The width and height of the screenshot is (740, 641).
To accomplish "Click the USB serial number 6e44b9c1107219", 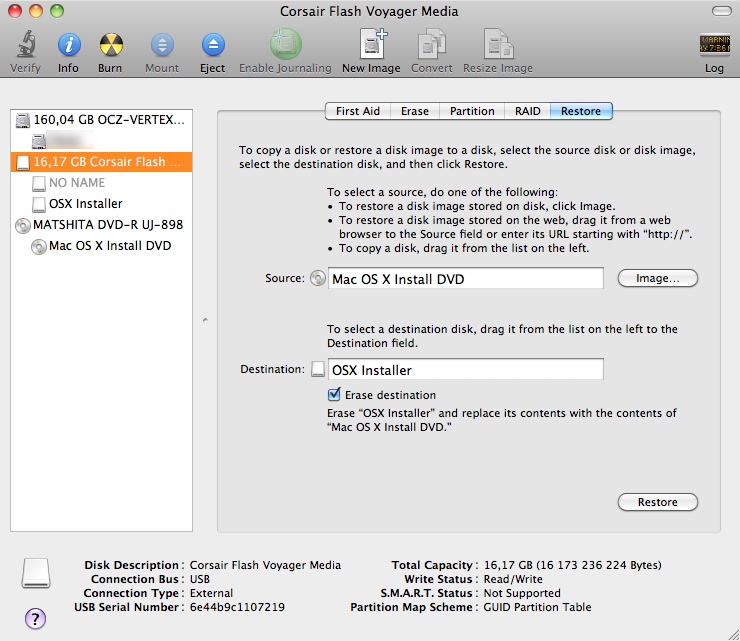I will click(x=237, y=607).
